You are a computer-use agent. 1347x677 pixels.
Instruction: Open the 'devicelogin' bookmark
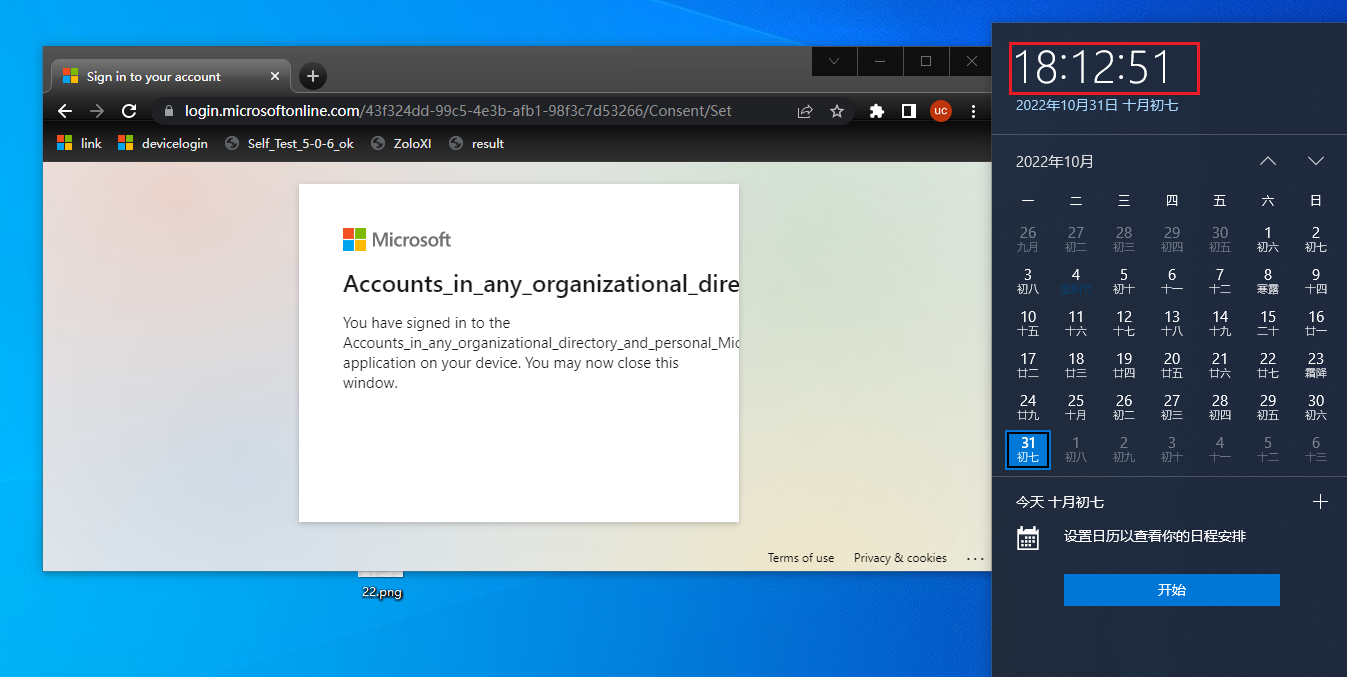pos(163,143)
